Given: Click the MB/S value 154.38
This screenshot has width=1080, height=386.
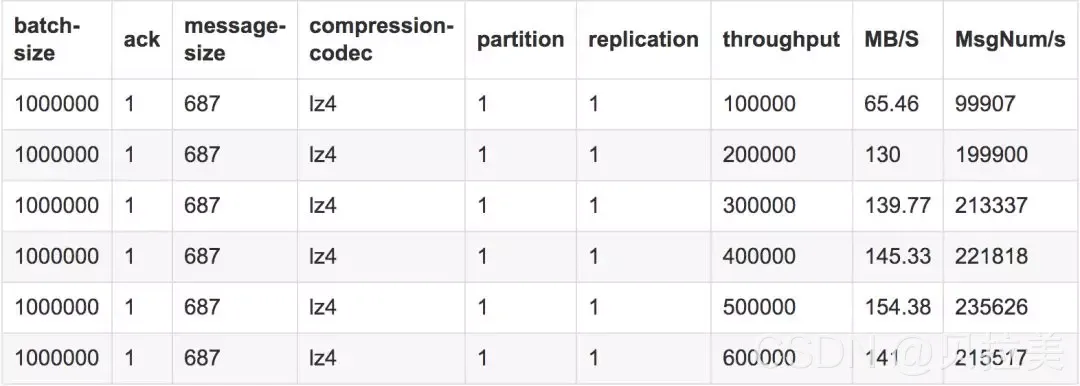Looking at the screenshot, I should [x=897, y=307].
